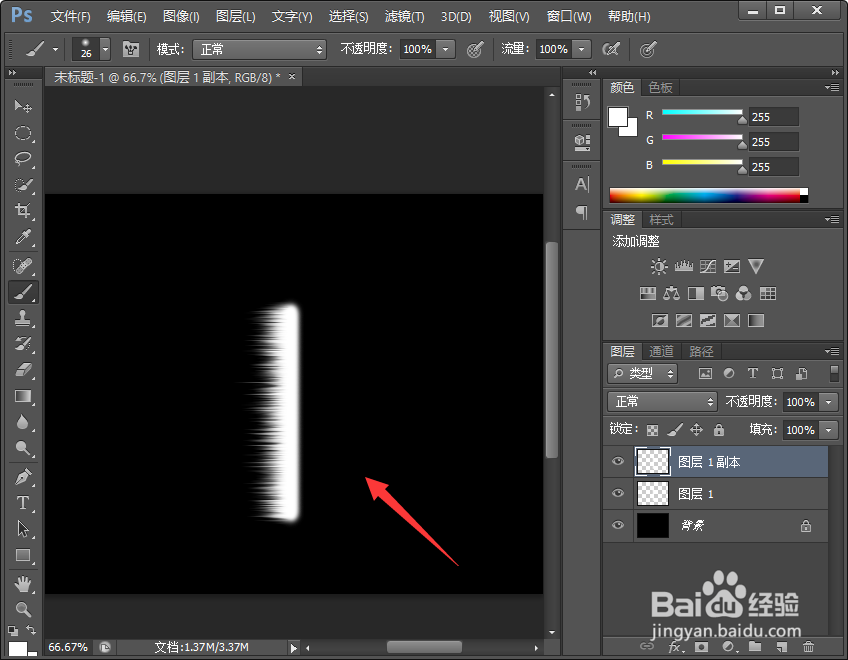Open the 填充 fill dropdown arrow
The width and height of the screenshot is (848, 660).
click(x=829, y=430)
